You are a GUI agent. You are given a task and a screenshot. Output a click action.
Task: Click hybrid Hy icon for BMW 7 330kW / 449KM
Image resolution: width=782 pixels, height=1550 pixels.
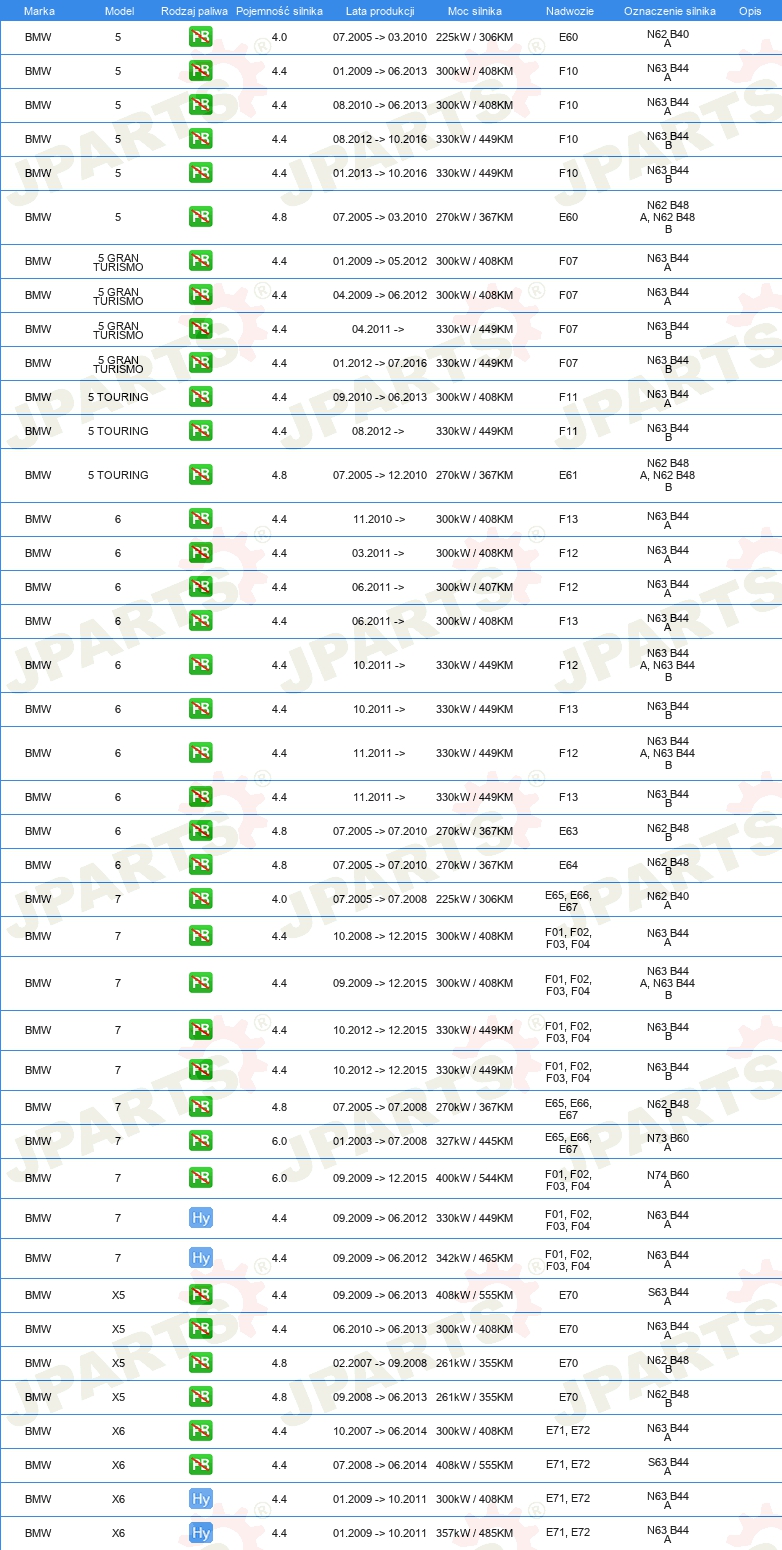pyautogui.click(x=200, y=1218)
